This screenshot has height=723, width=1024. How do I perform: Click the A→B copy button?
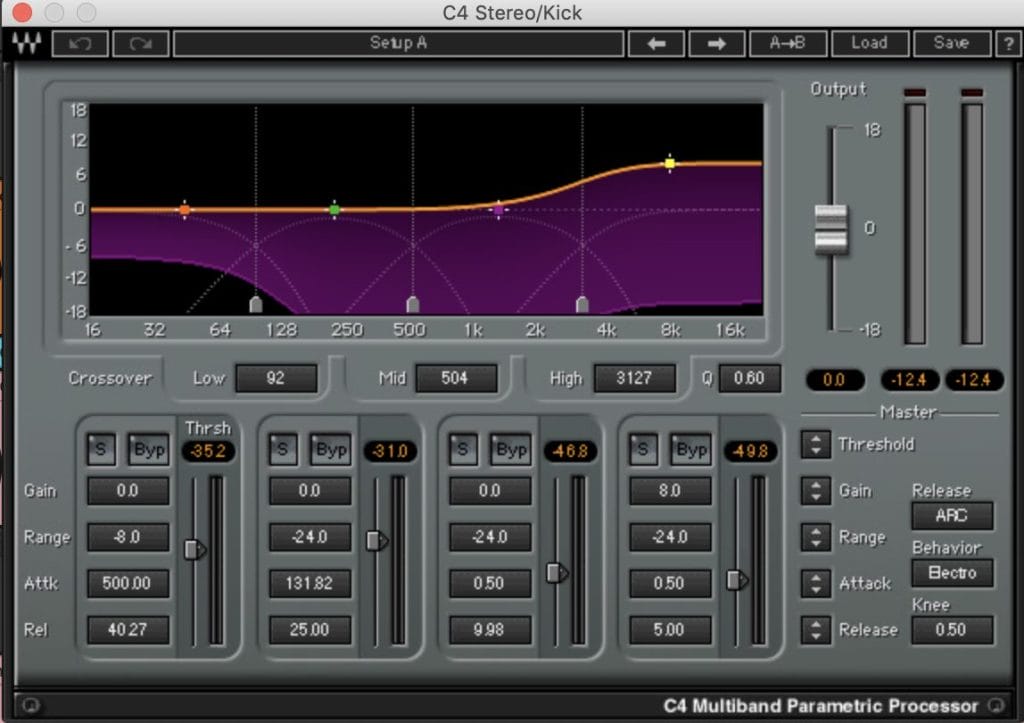click(x=788, y=43)
